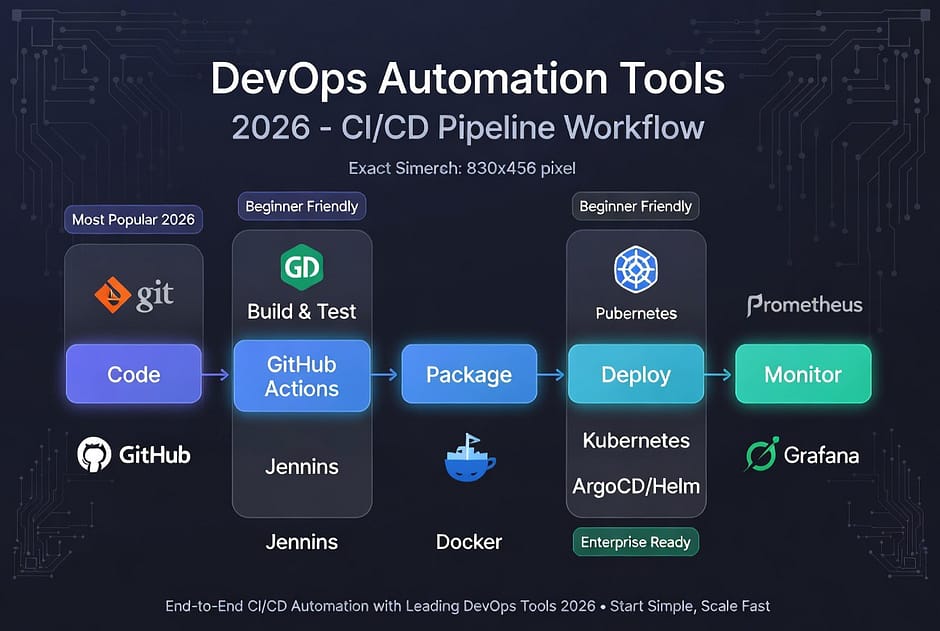Click the Beginner Friendly badge above Pubernetes
Viewport: 940px width, 631px height.
[x=635, y=207]
